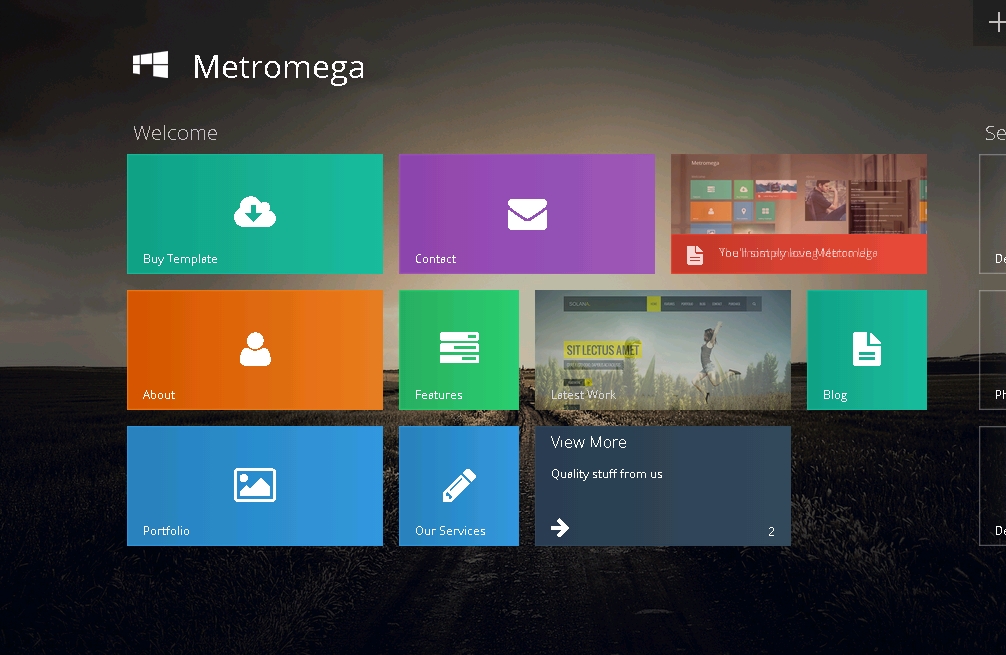The height and width of the screenshot is (655, 1006).
Task: Select the Buy Template label
Action: pyautogui.click(x=180, y=259)
